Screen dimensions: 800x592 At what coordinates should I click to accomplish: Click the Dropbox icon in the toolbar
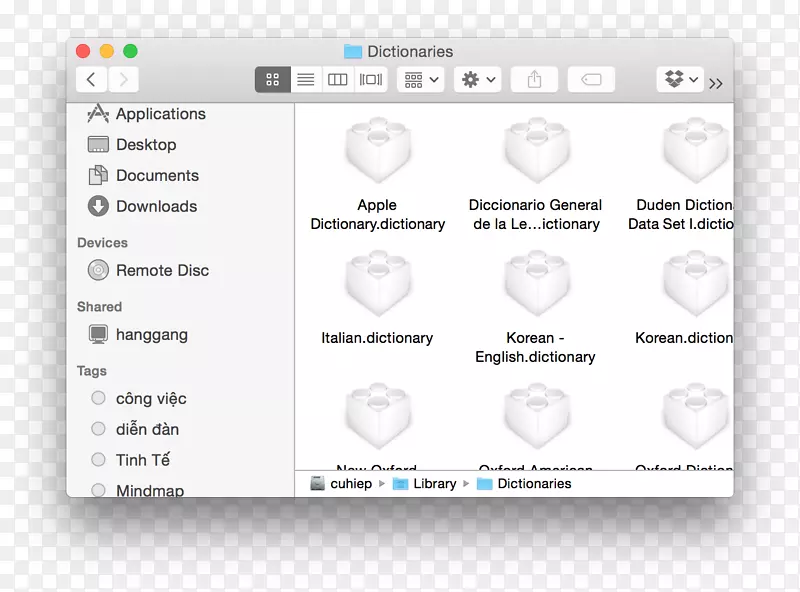click(x=674, y=79)
